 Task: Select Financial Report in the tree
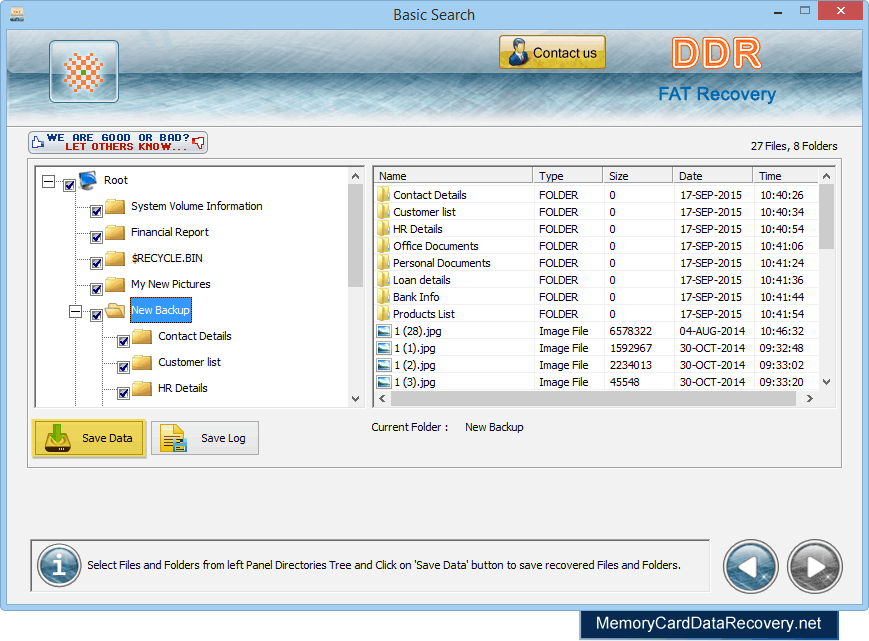point(170,232)
